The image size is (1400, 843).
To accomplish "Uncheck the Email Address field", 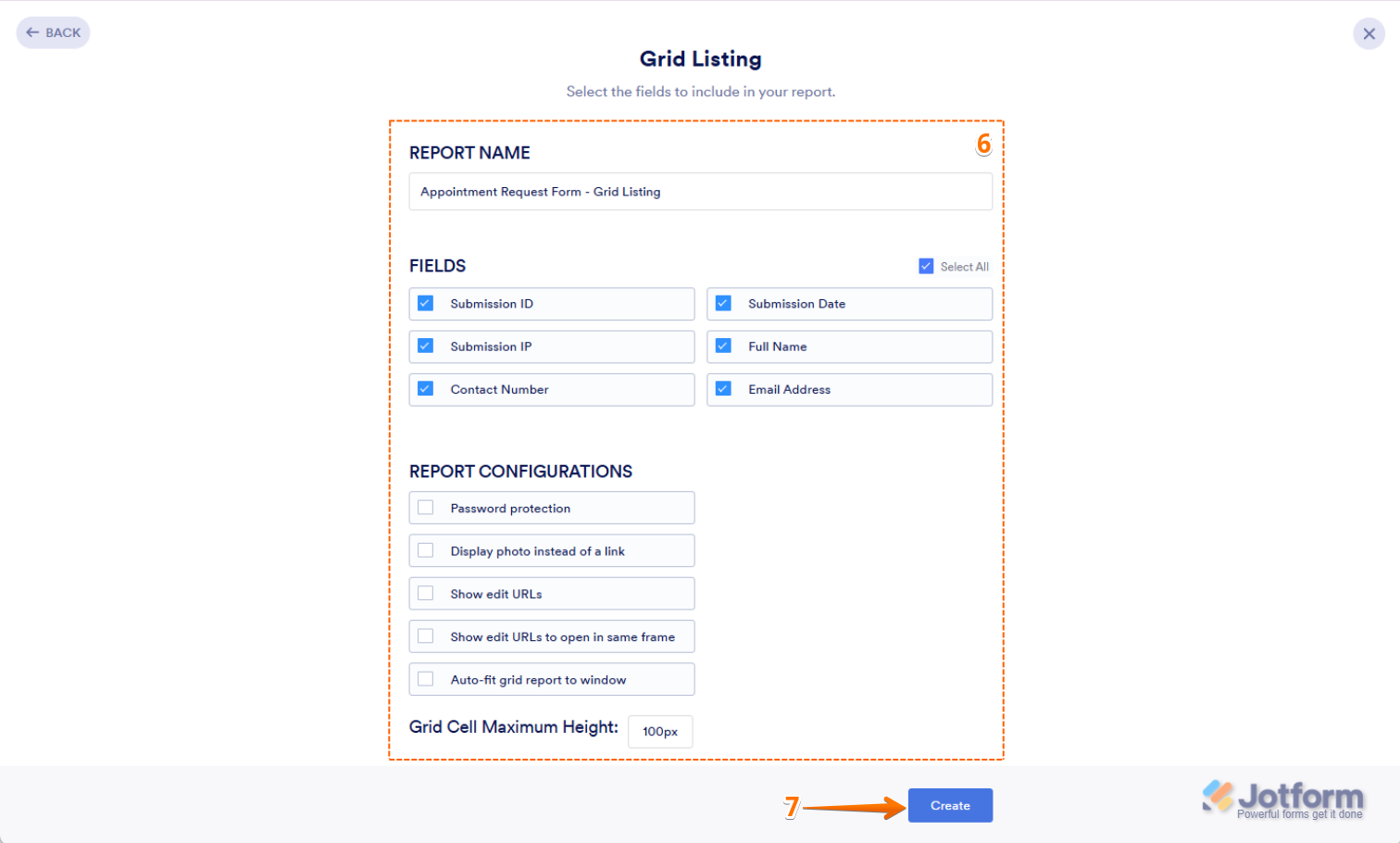I will click(x=724, y=389).
